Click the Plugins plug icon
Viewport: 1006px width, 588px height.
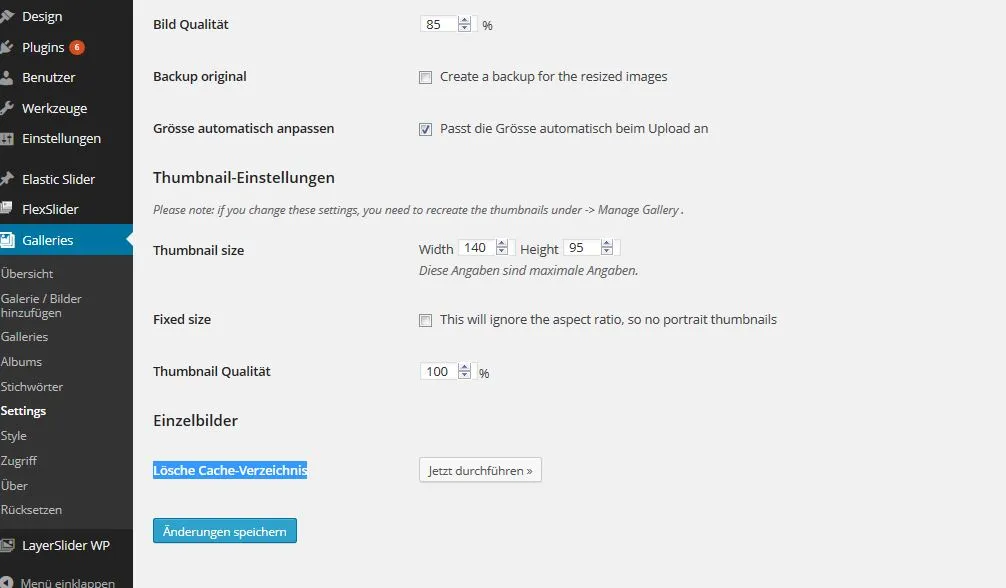6,47
